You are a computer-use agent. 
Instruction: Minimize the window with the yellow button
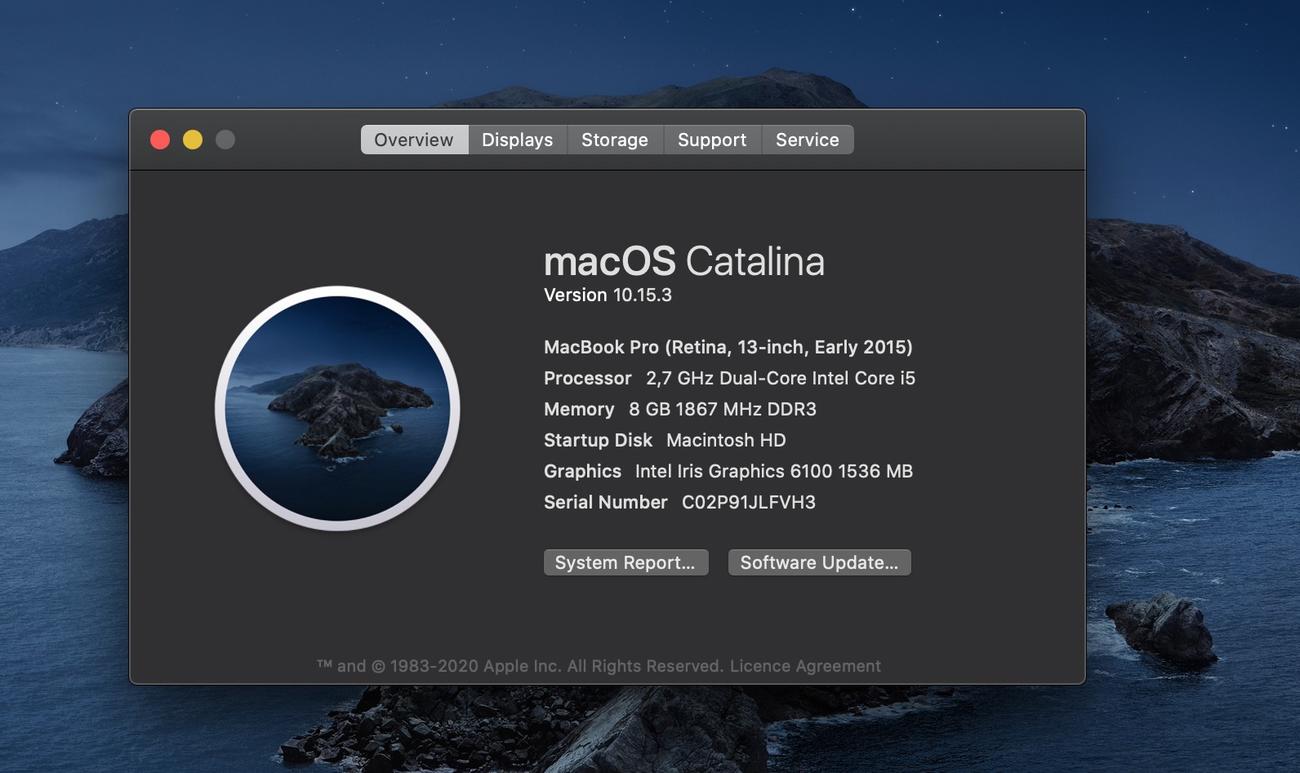[x=193, y=140]
